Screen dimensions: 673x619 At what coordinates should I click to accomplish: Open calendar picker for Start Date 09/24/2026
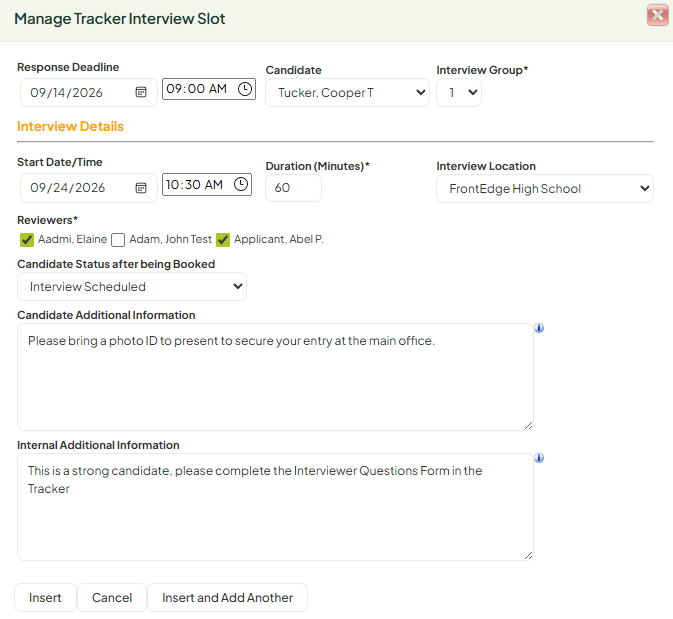(141, 188)
